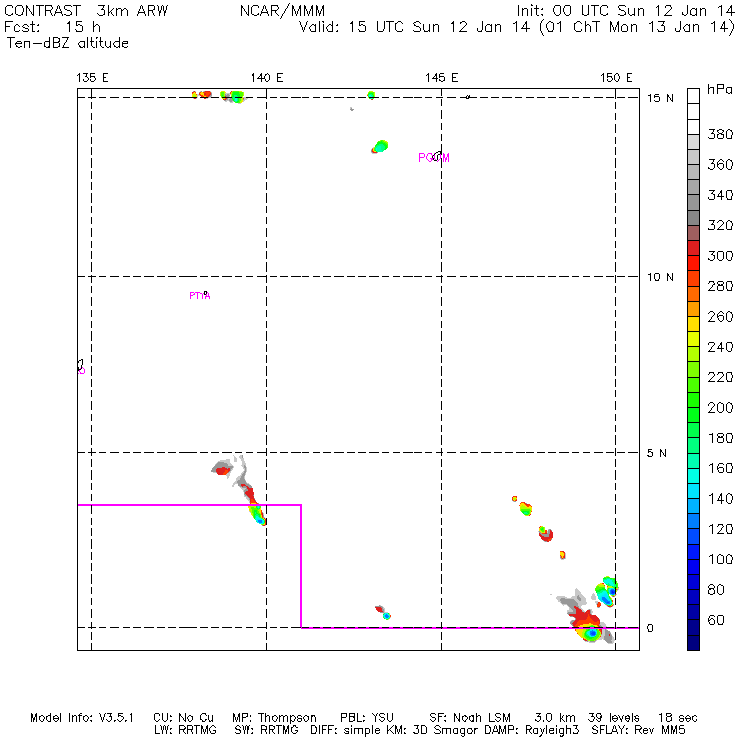The image size is (740, 740).
Task: Click the "SW: RRTMG" setting text
Action: coord(266,730)
